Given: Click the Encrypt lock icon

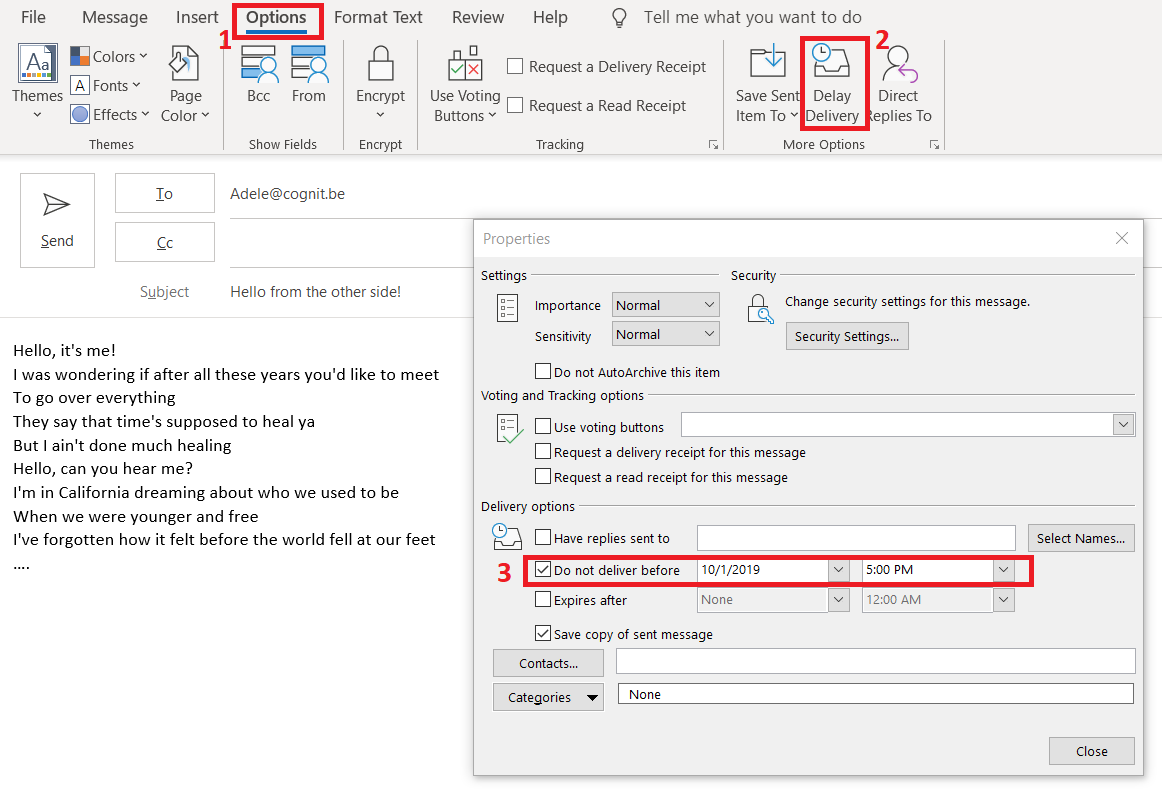Looking at the screenshot, I should (x=380, y=64).
